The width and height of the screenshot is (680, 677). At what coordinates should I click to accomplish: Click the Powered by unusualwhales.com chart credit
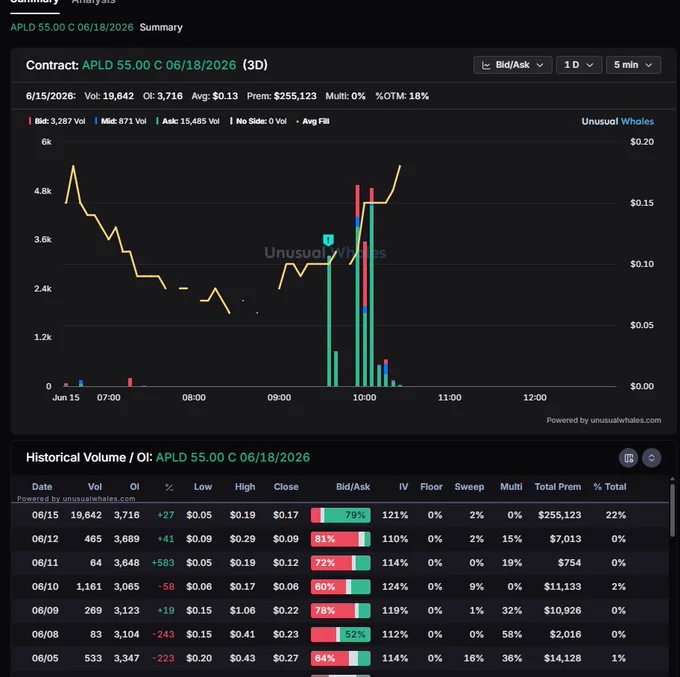[604, 420]
